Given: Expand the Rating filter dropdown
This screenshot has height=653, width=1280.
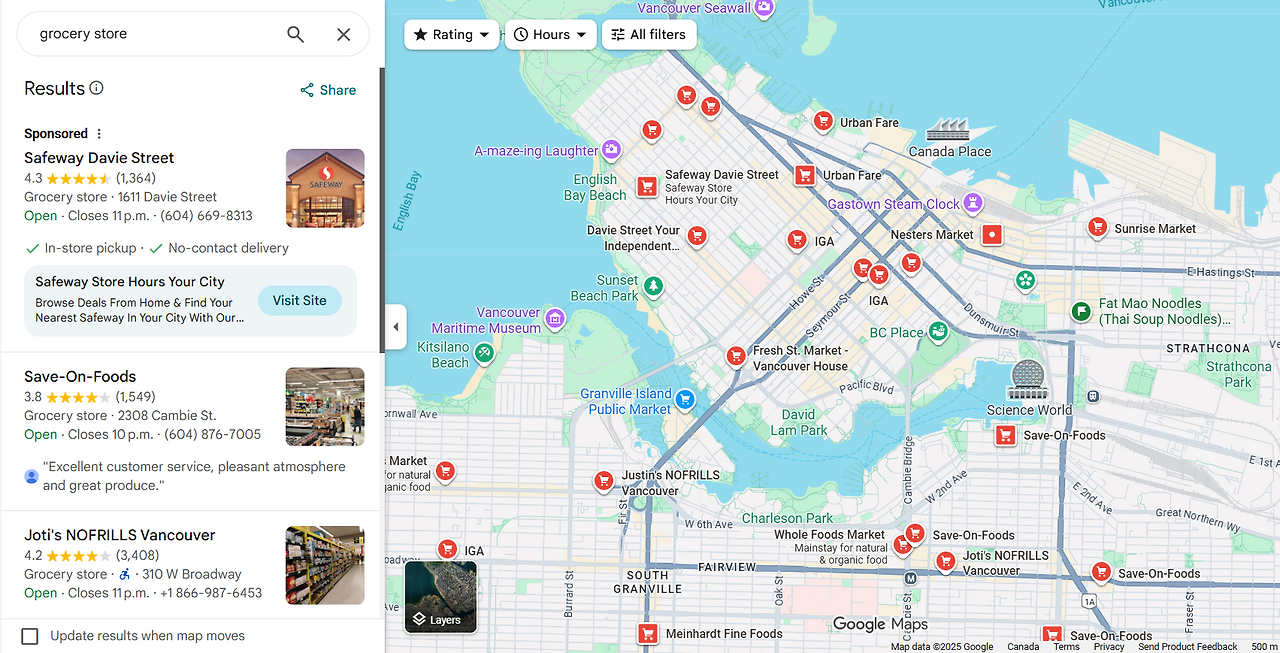Looking at the screenshot, I should pos(451,34).
